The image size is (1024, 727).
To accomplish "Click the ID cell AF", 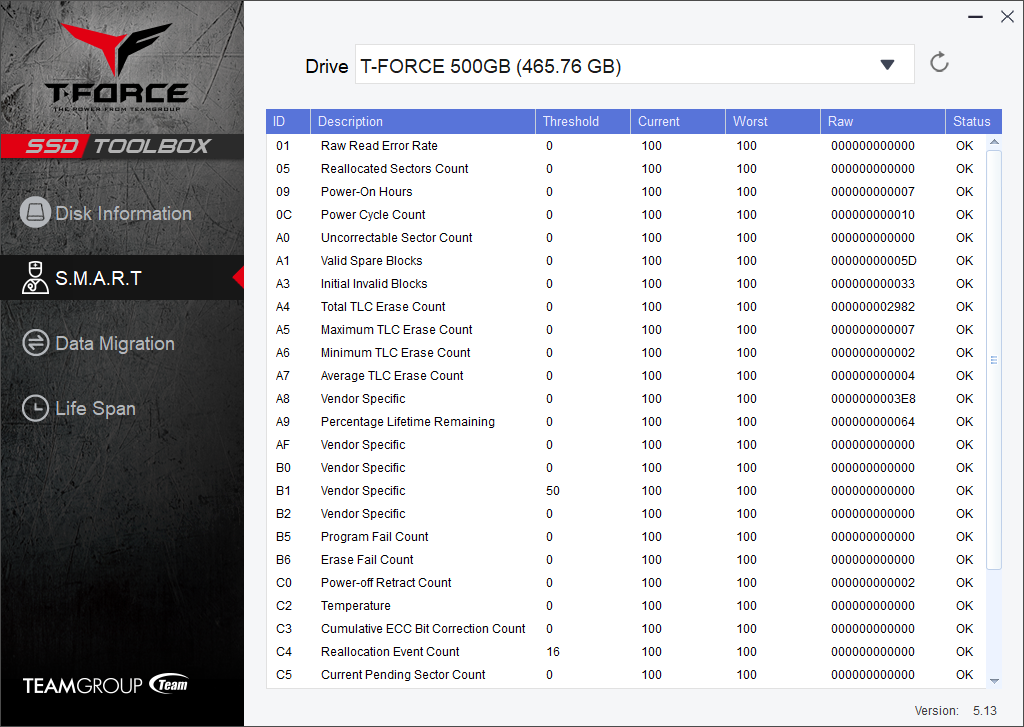I will point(283,444).
